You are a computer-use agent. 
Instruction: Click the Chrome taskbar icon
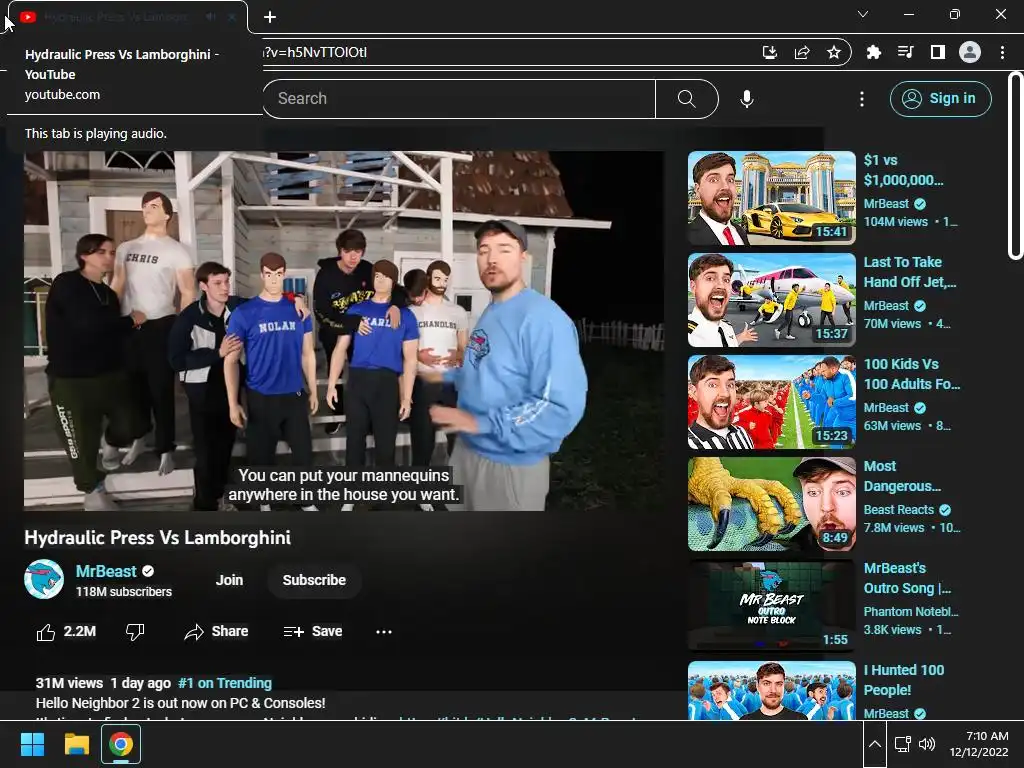click(x=121, y=744)
